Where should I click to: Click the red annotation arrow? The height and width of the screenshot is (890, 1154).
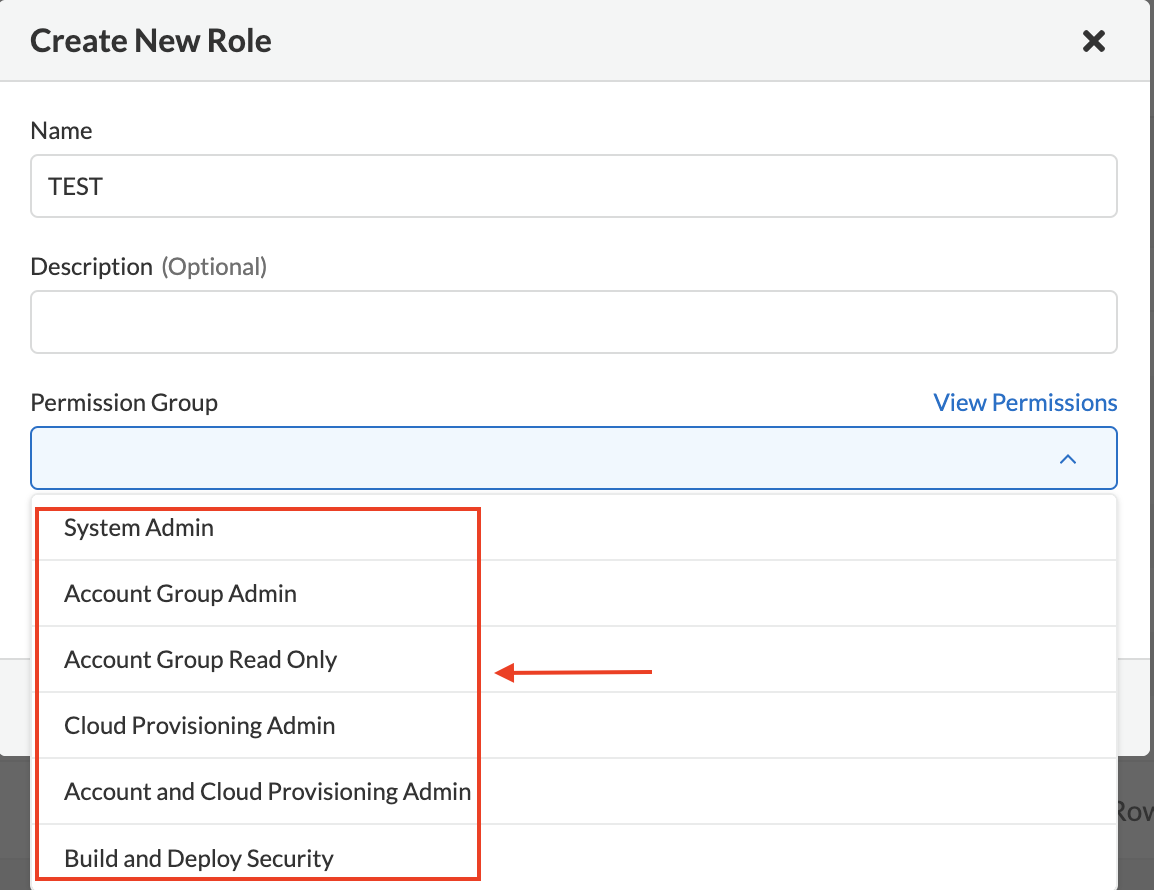click(x=575, y=673)
